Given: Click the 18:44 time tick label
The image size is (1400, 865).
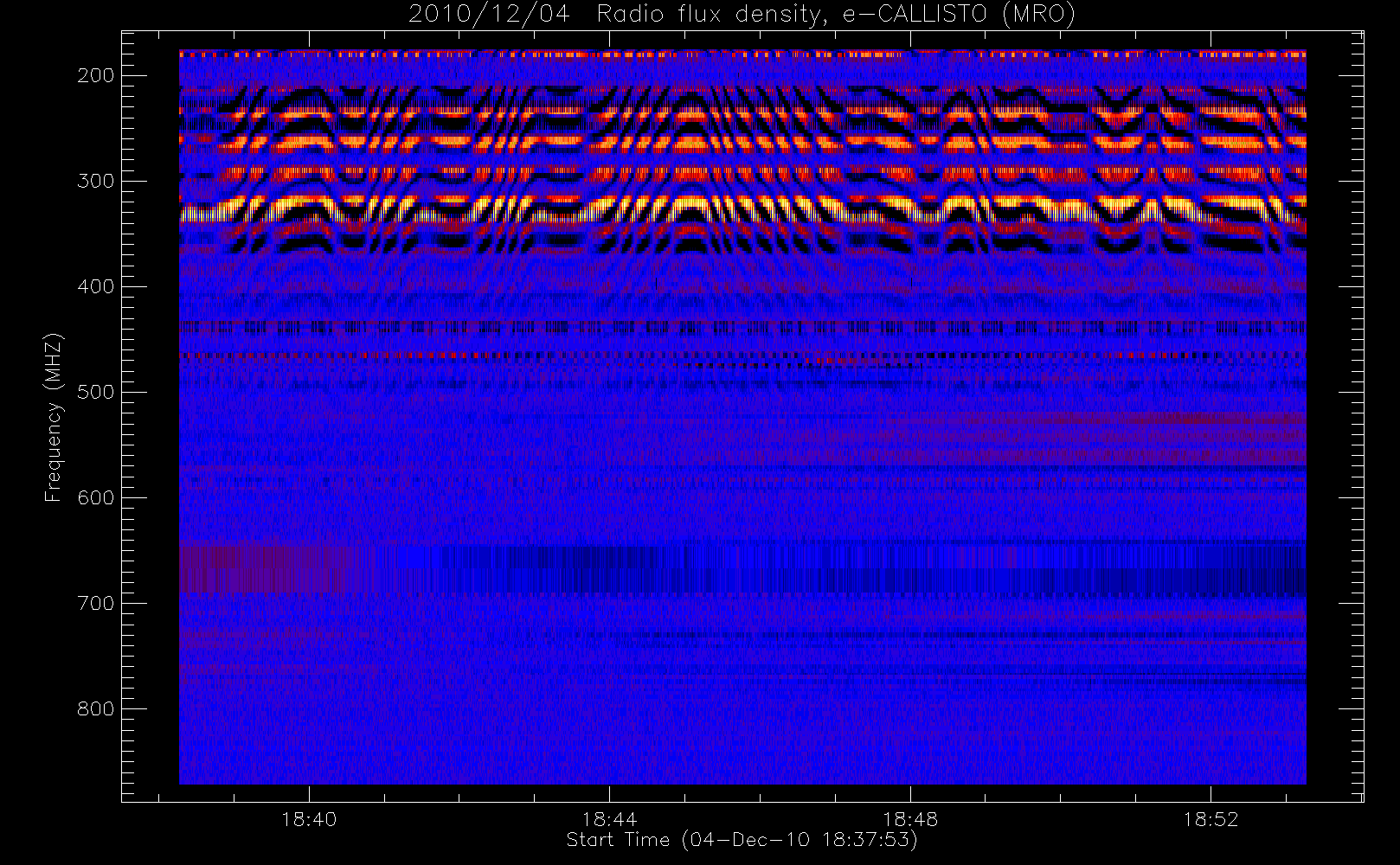Looking at the screenshot, I should click(x=609, y=819).
